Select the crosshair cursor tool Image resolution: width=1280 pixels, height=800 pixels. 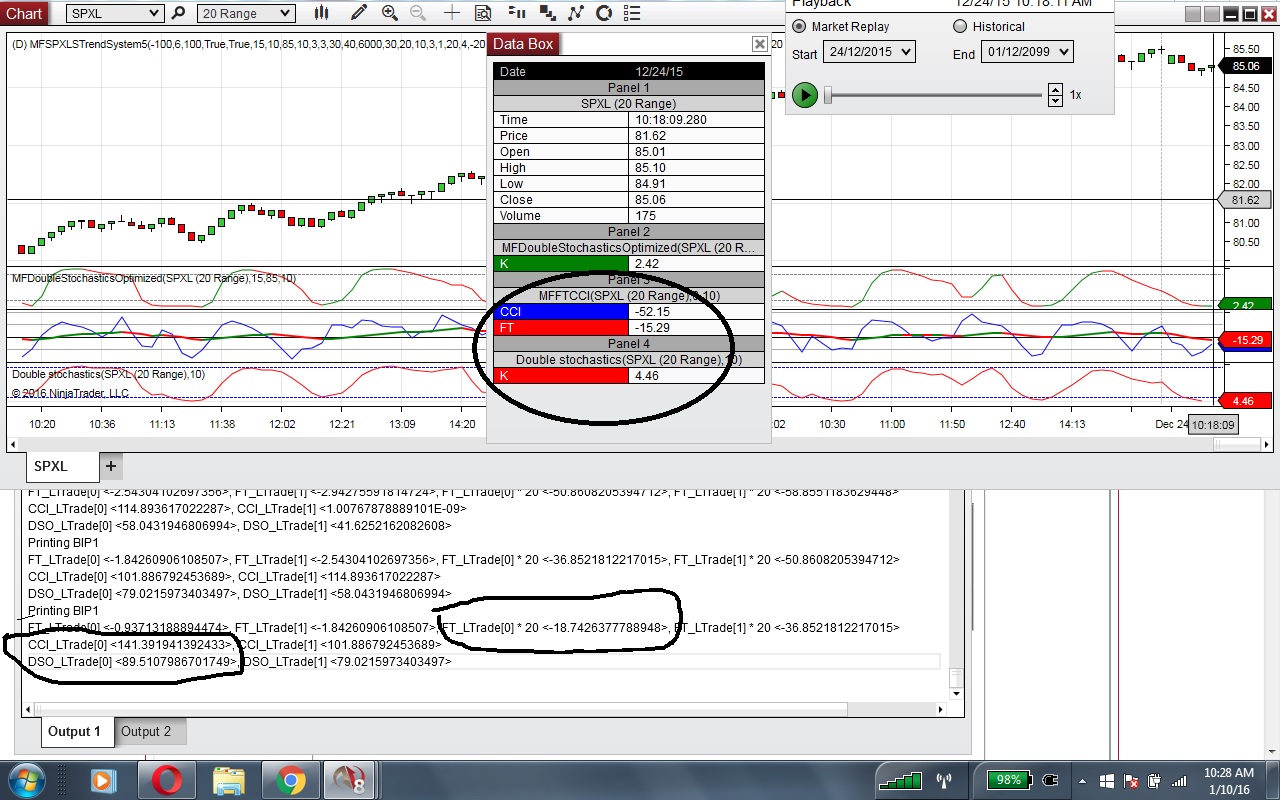pos(452,13)
